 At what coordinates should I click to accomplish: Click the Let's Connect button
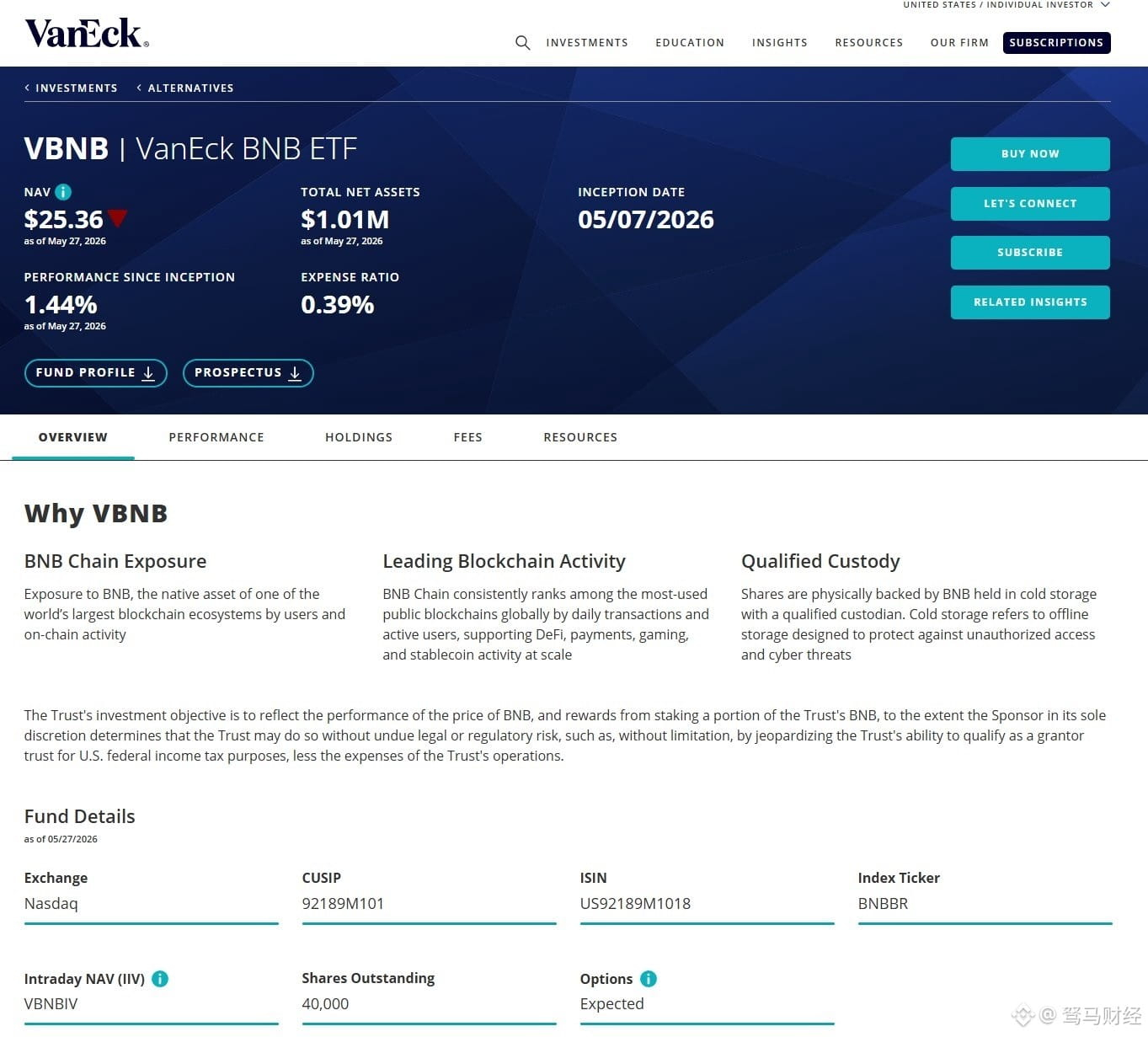[1030, 204]
